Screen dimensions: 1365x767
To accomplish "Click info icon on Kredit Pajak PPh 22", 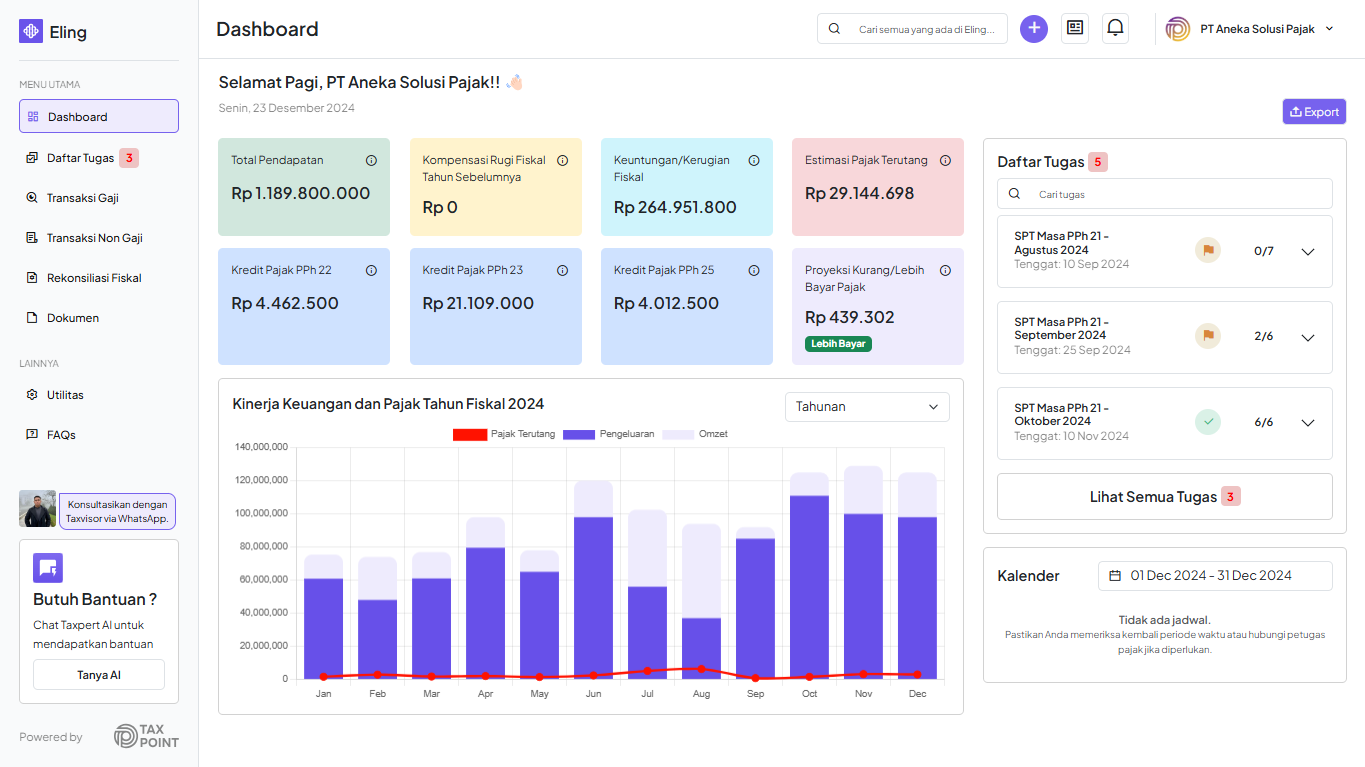I will [x=371, y=270].
